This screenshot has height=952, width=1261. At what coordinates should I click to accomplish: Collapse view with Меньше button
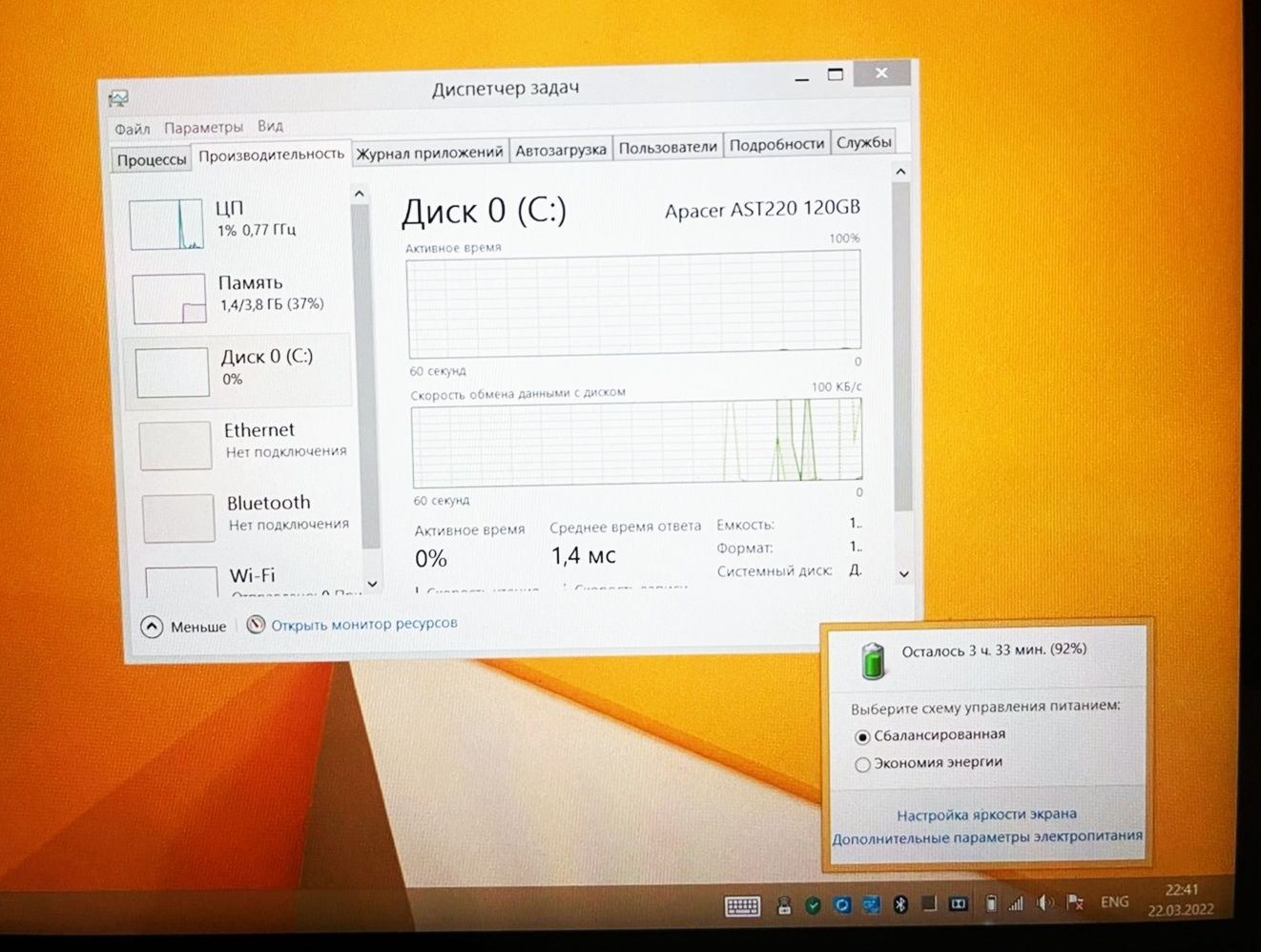(183, 627)
